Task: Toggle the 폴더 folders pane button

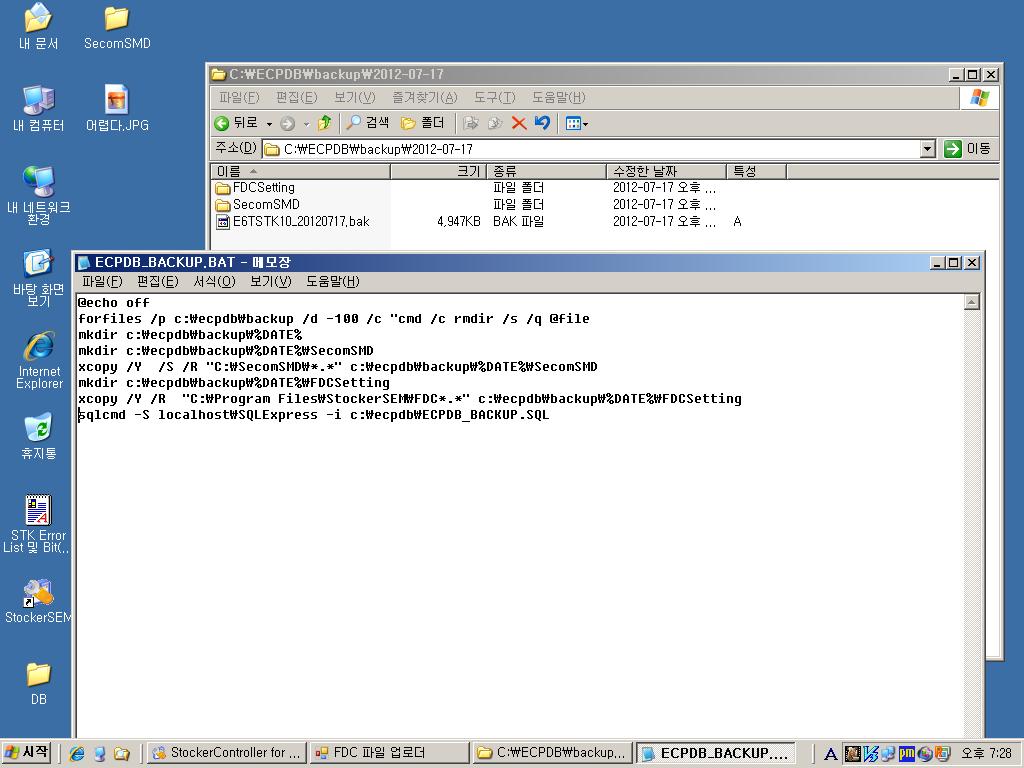Action: point(423,123)
